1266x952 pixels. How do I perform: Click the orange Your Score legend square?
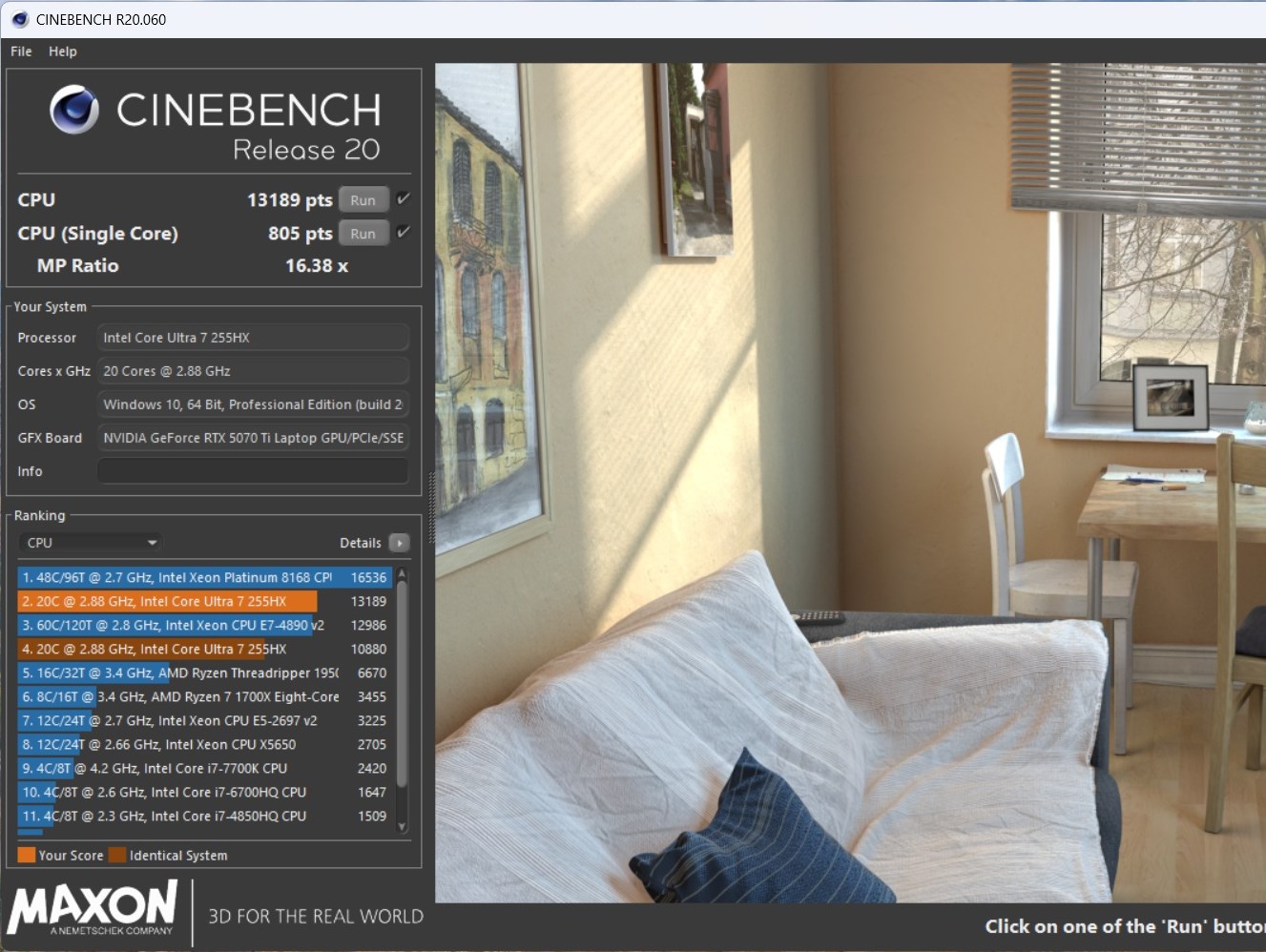(x=27, y=855)
